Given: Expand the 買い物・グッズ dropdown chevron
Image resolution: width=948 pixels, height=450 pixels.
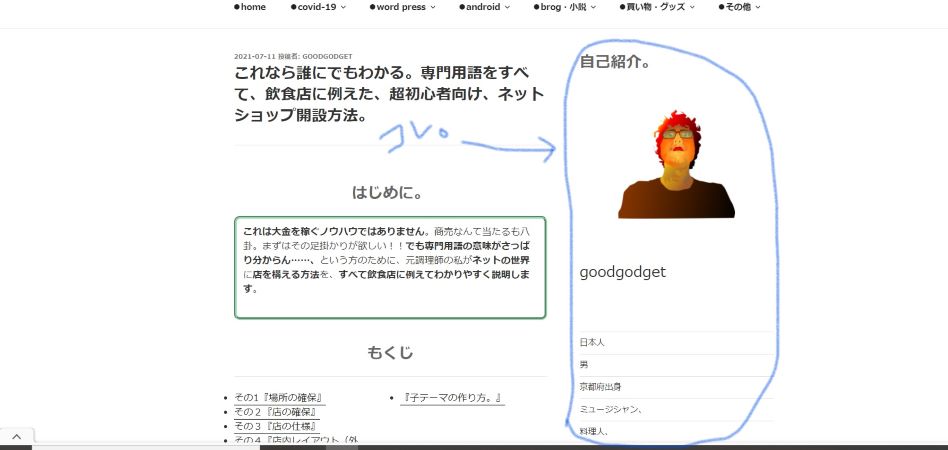Looking at the screenshot, I should point(692,7).
